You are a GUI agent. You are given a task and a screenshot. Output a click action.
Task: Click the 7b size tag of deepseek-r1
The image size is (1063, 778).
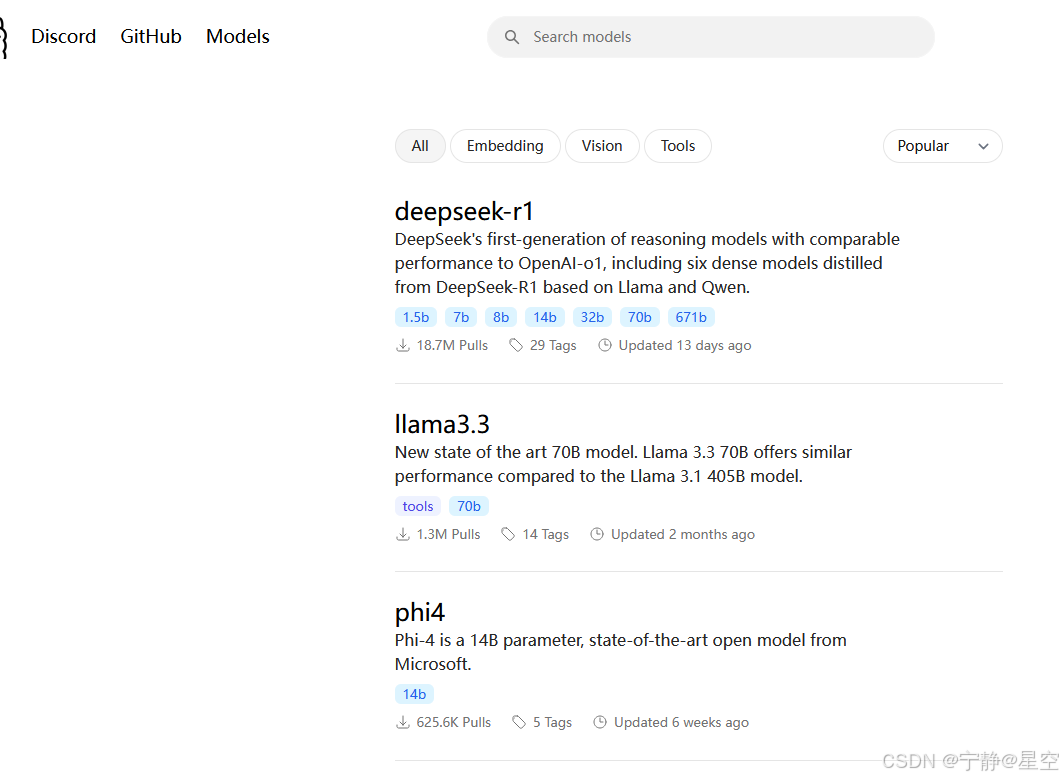pos(461,317)
